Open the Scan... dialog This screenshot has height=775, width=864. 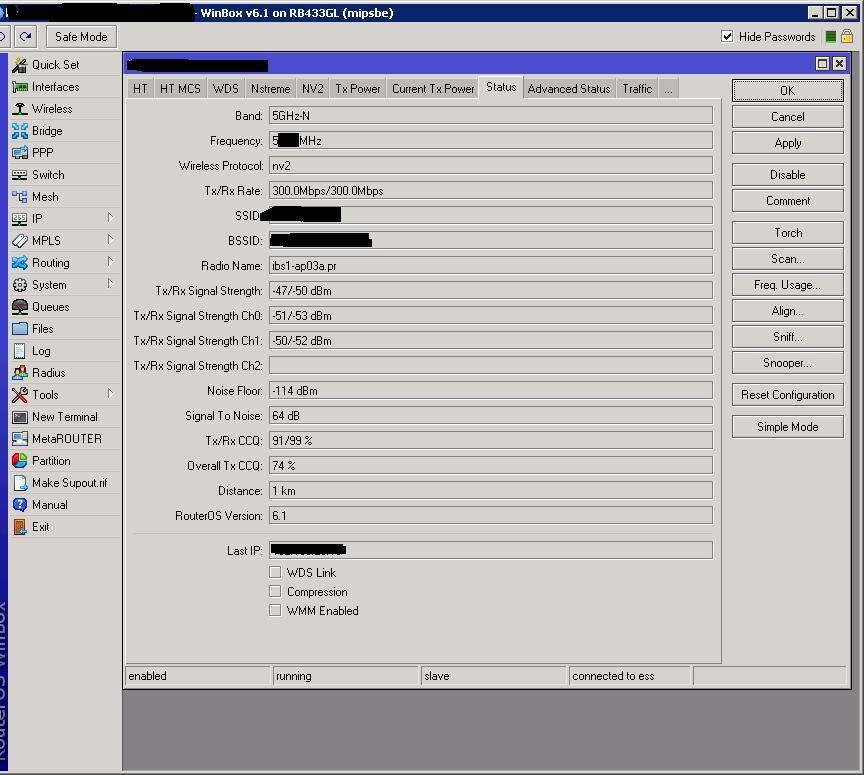[787, 259]
